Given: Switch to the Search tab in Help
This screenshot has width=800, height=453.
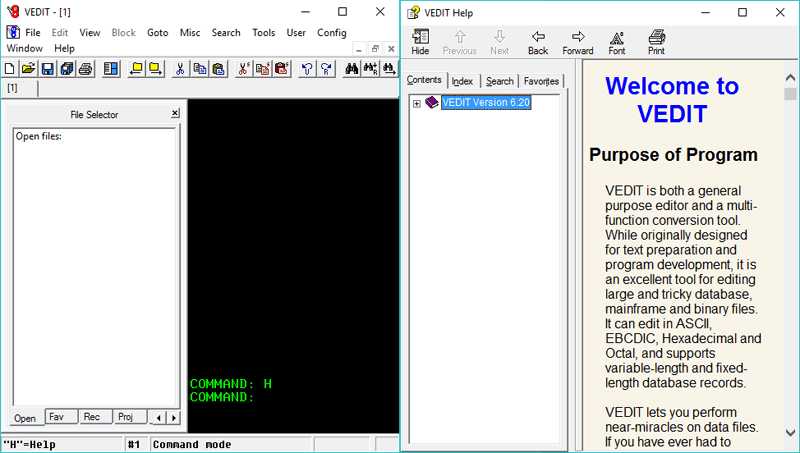Looking at the screenshot, I should [499, 81].
